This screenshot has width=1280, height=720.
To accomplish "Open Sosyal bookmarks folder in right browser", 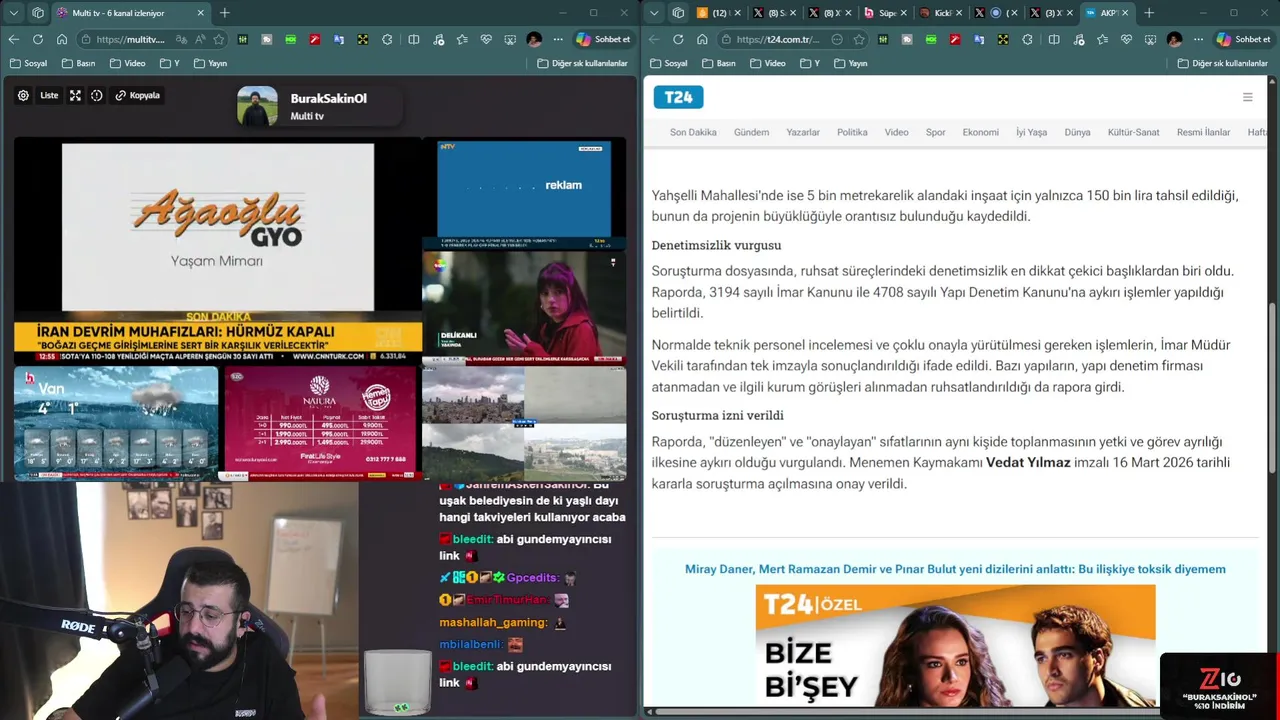I will pyautogui.click(x=668, y=63).
